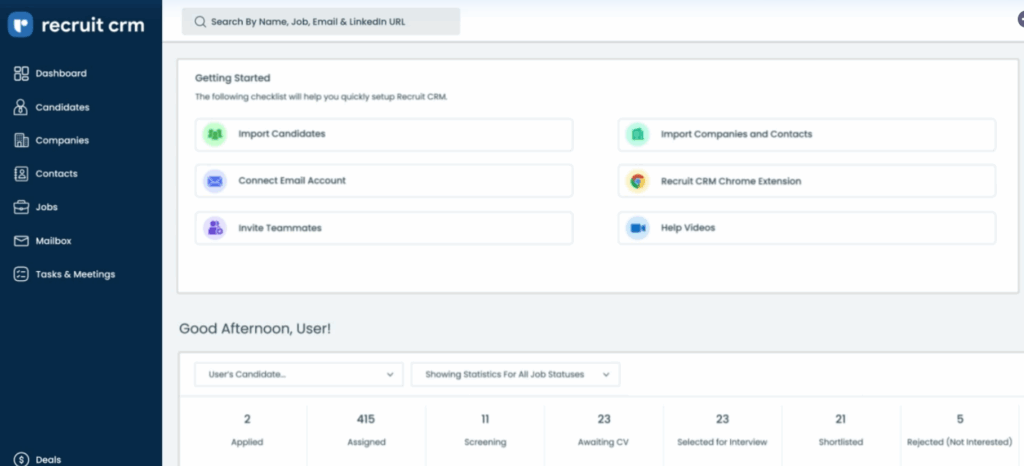
Task: Select Contacts in the sidebar
Action: (x=56, y=174)
